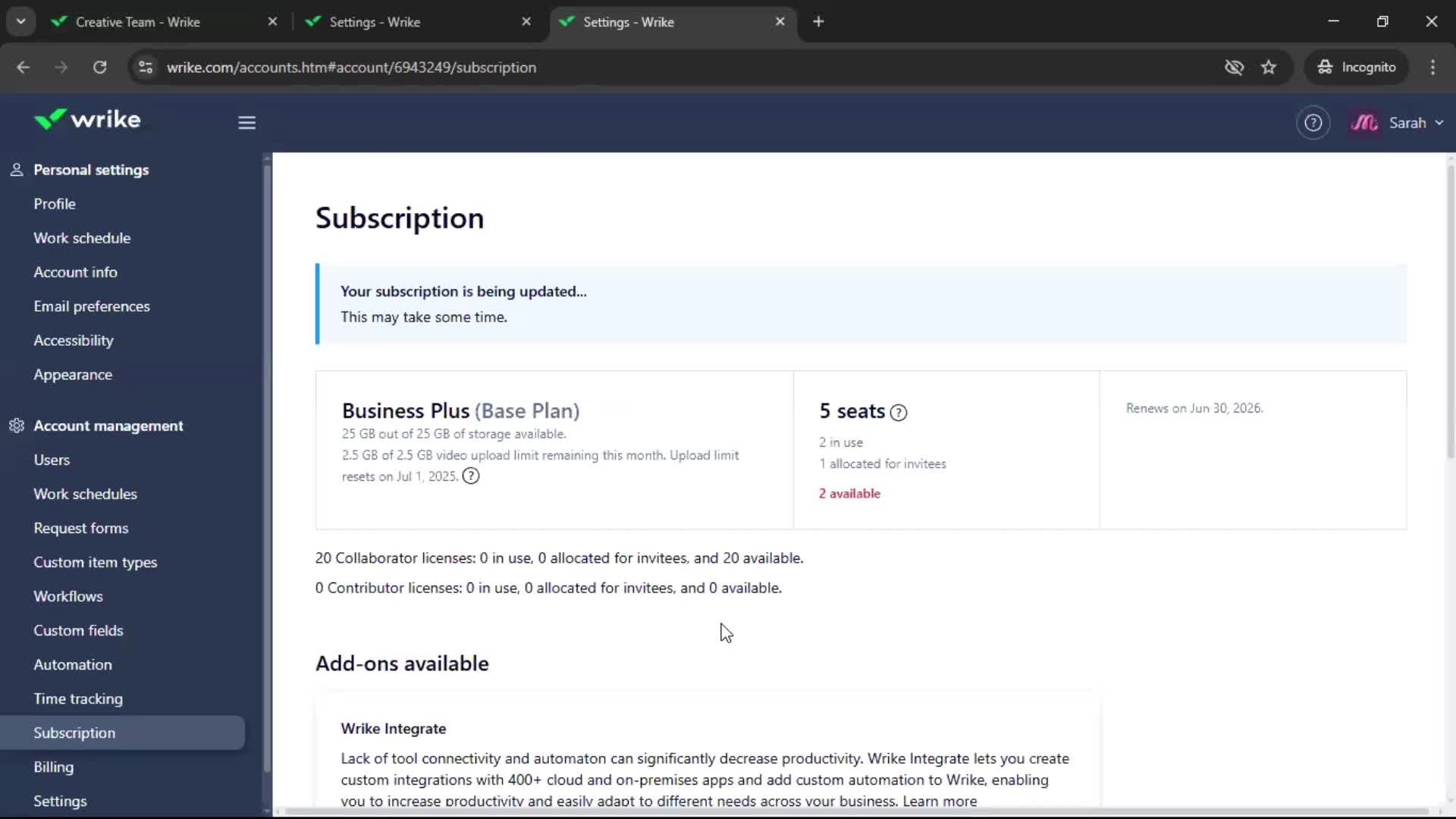Click the Collaborator licenses line

pyautogui.click(x=559, y=558)
